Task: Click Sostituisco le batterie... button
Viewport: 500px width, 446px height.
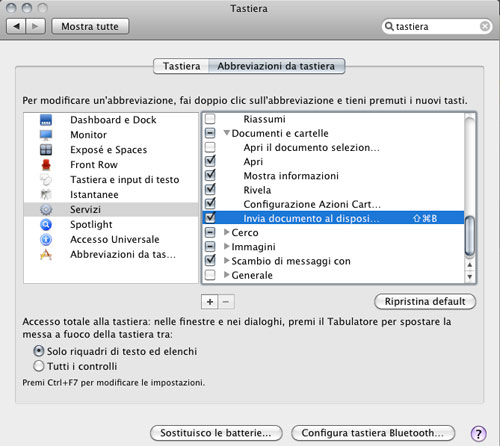Action: coord(216,433)
